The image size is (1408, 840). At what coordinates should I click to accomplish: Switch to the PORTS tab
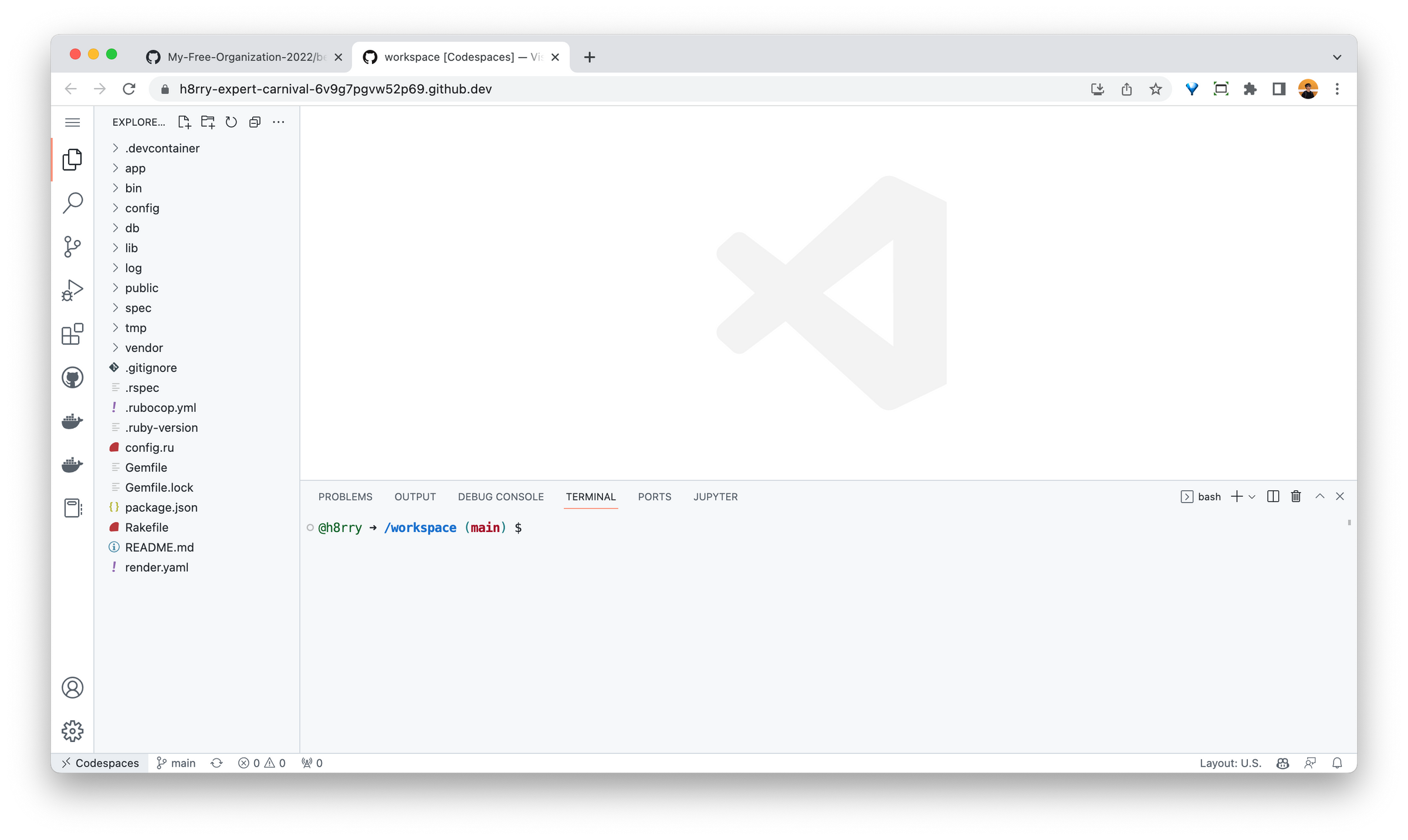pos(654,496)
